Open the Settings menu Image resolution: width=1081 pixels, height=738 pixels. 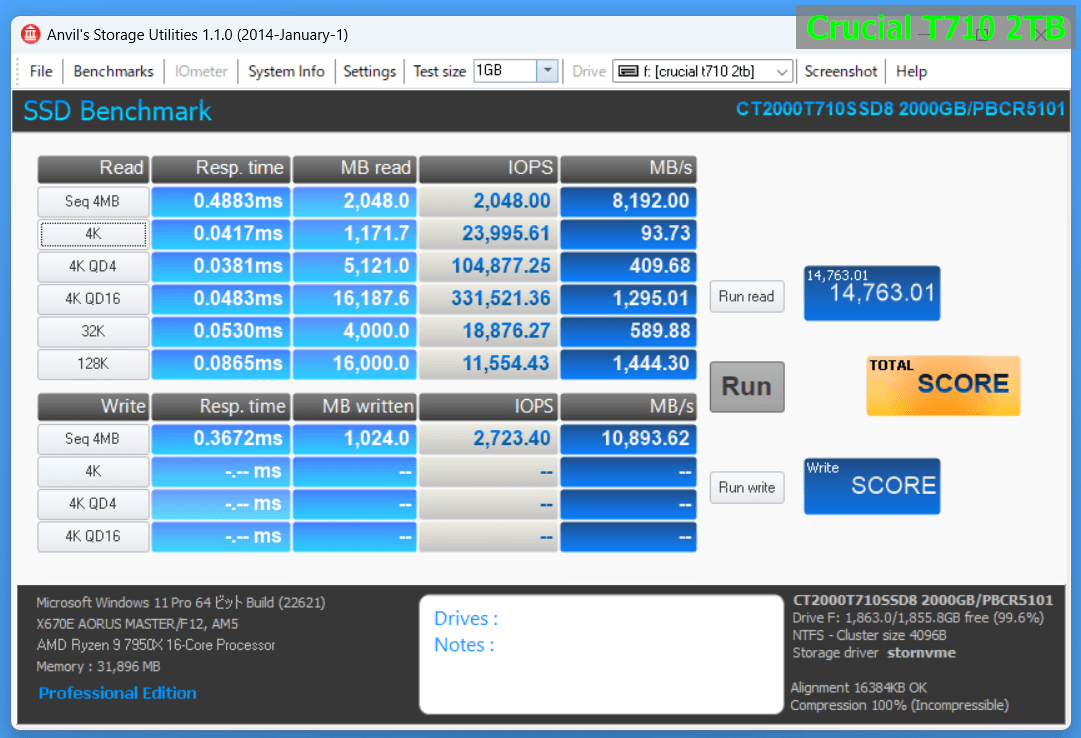tap(370, 71)
